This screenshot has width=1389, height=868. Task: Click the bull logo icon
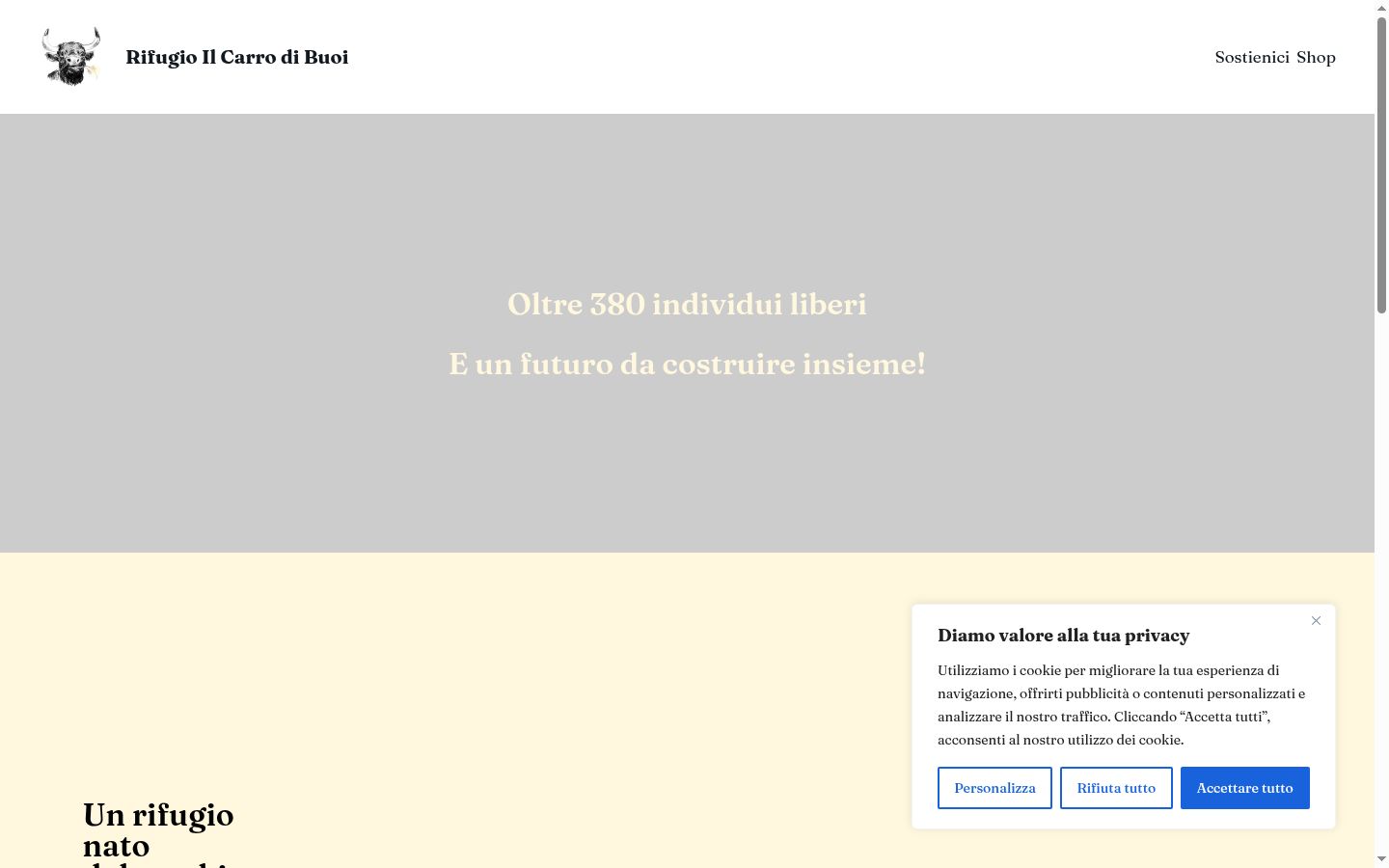pos(71,57)
